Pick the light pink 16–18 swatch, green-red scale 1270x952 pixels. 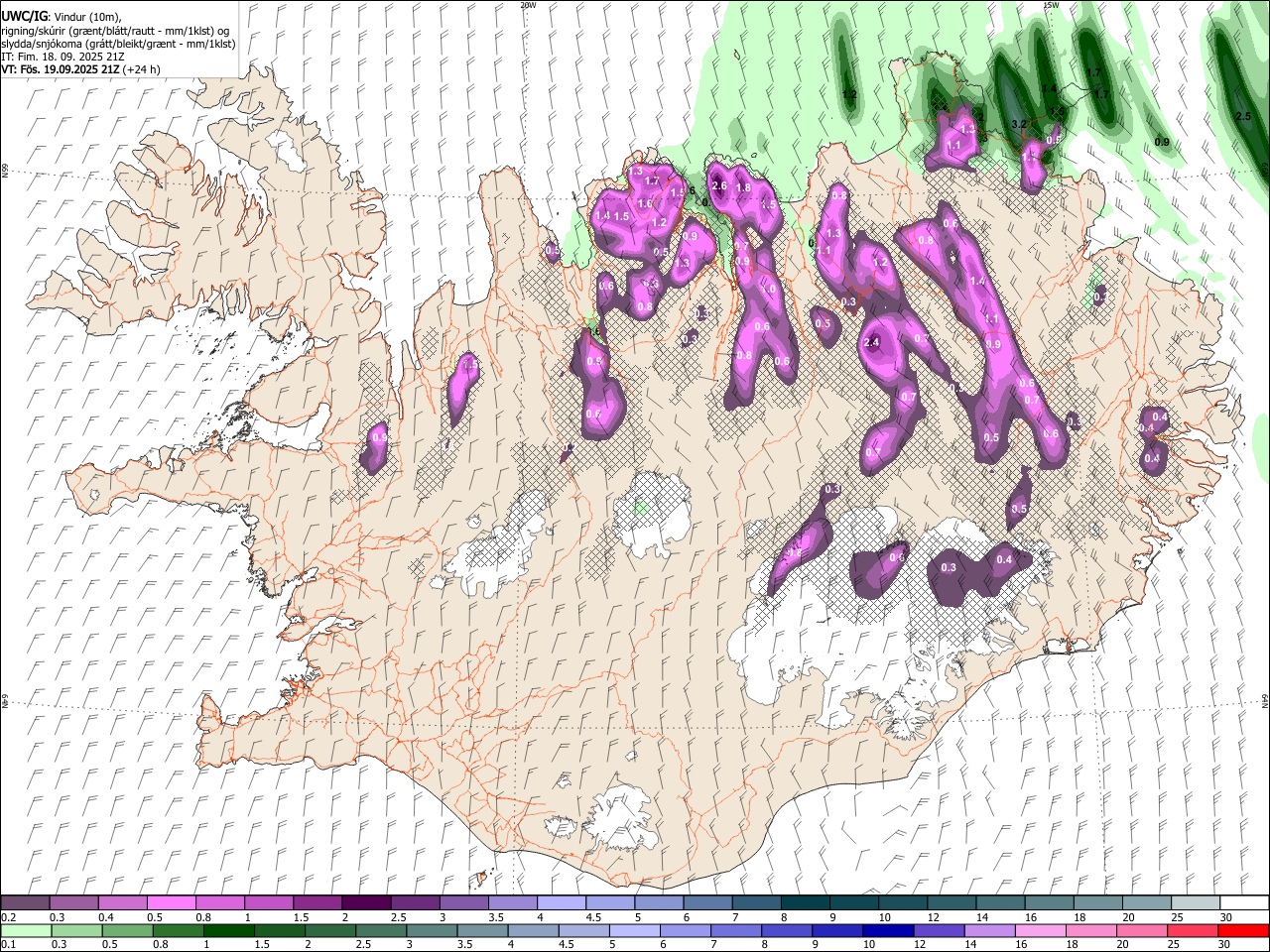pos(1040,930)
